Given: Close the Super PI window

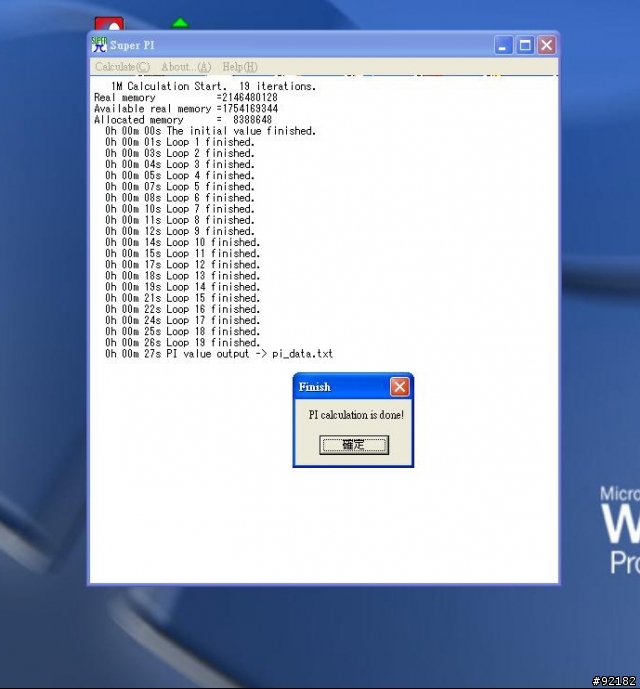Looking at the screenshot, I should (x=546, y=45).
